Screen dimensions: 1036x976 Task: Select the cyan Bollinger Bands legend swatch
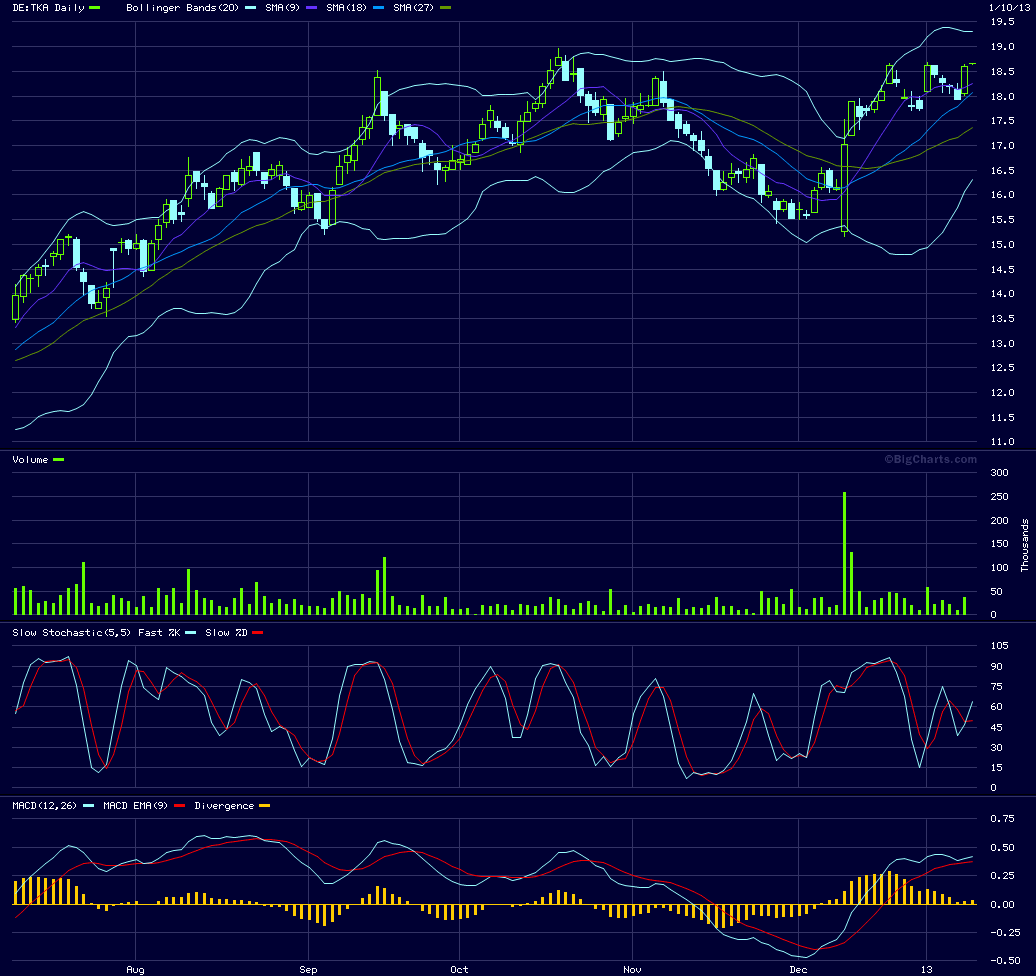pyautogui.click(x=250, y=8)
